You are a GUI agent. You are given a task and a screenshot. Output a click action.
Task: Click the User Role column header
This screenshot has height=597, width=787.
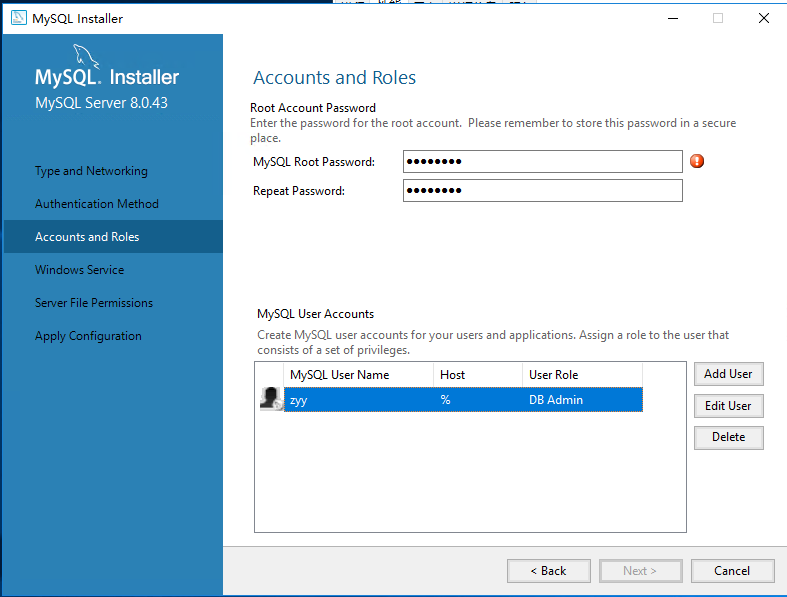pos(582,375)
